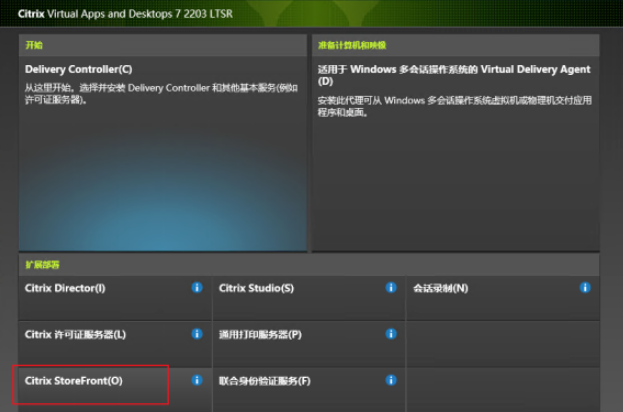Show info for Citrix 许可证服务器
This screenshot has height=412, width=623.
point(197,334)
